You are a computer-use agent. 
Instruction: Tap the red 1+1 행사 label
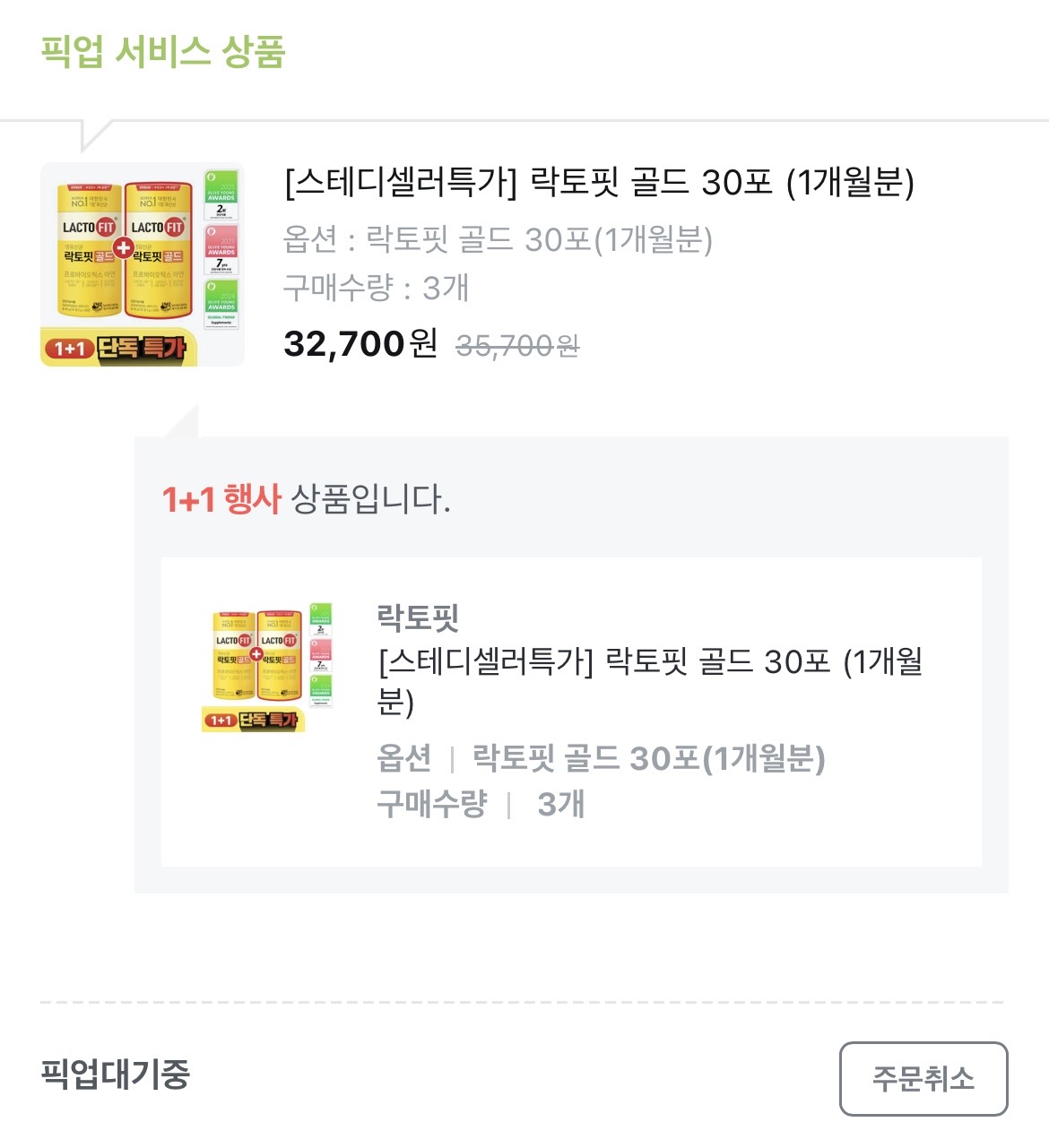(221, 499)
